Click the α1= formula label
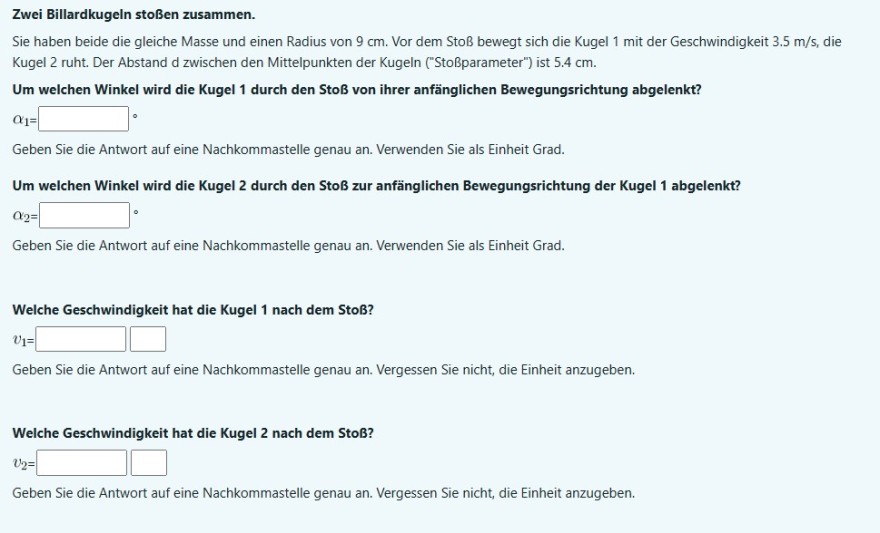880x533 pixels. tap(25, 120)
